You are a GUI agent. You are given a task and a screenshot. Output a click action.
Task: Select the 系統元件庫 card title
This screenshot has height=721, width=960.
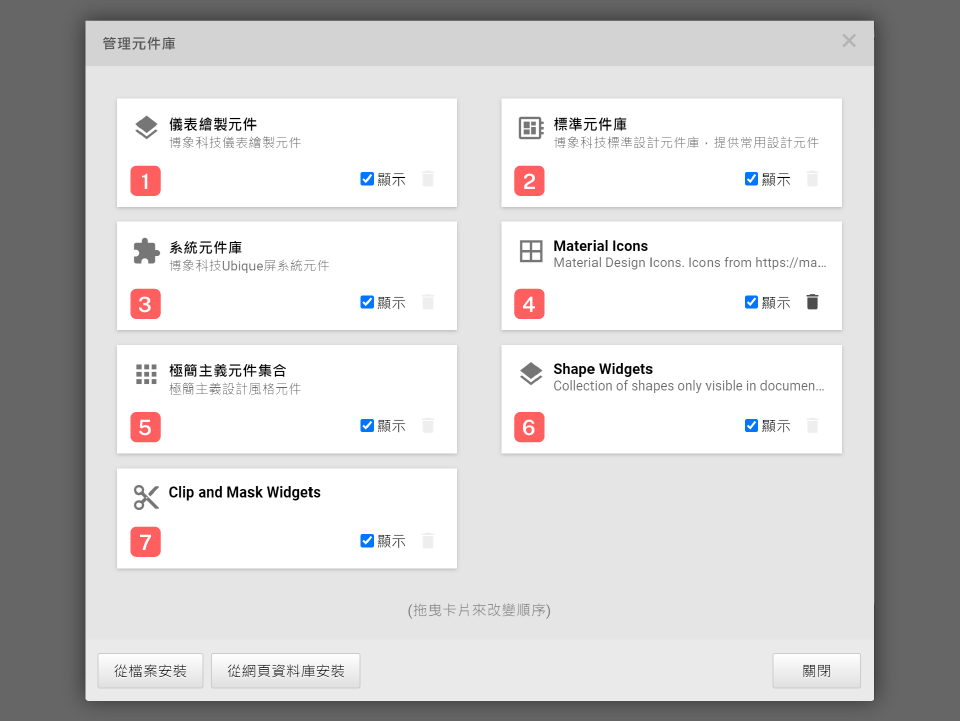click(205, 247)
